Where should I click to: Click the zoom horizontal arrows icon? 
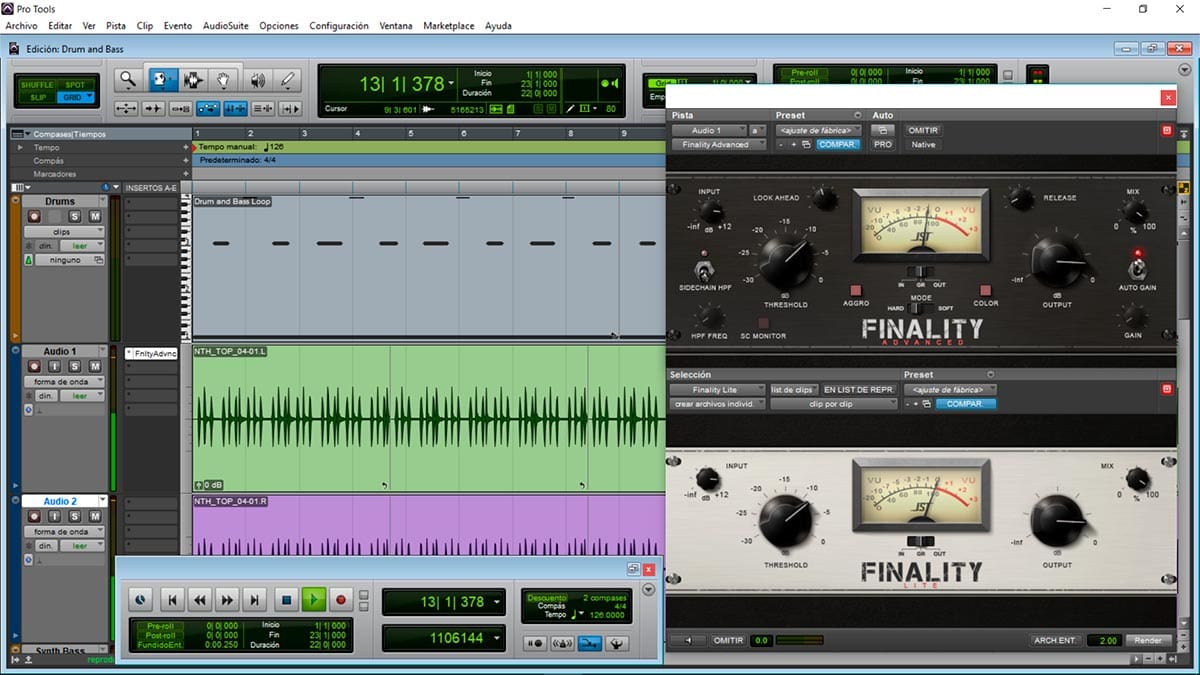coord(126,108)
